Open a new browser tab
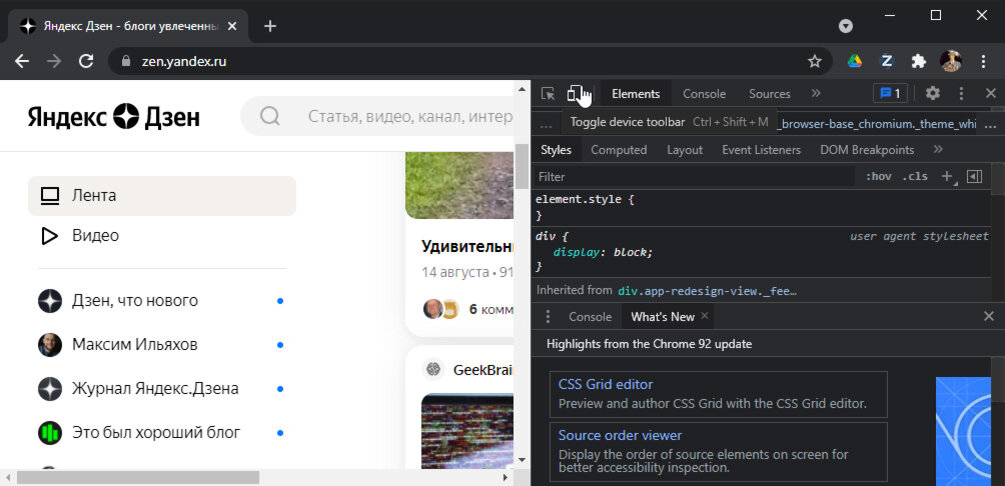 pyautogui.click(x=270, y=26)
